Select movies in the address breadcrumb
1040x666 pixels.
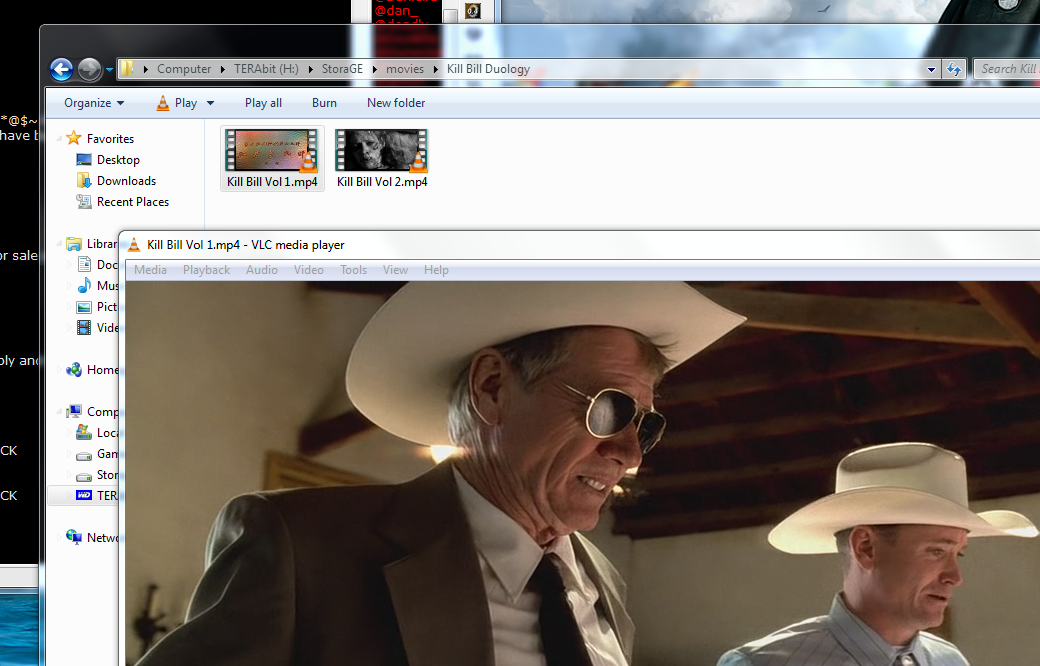click(x=405, y=69)
